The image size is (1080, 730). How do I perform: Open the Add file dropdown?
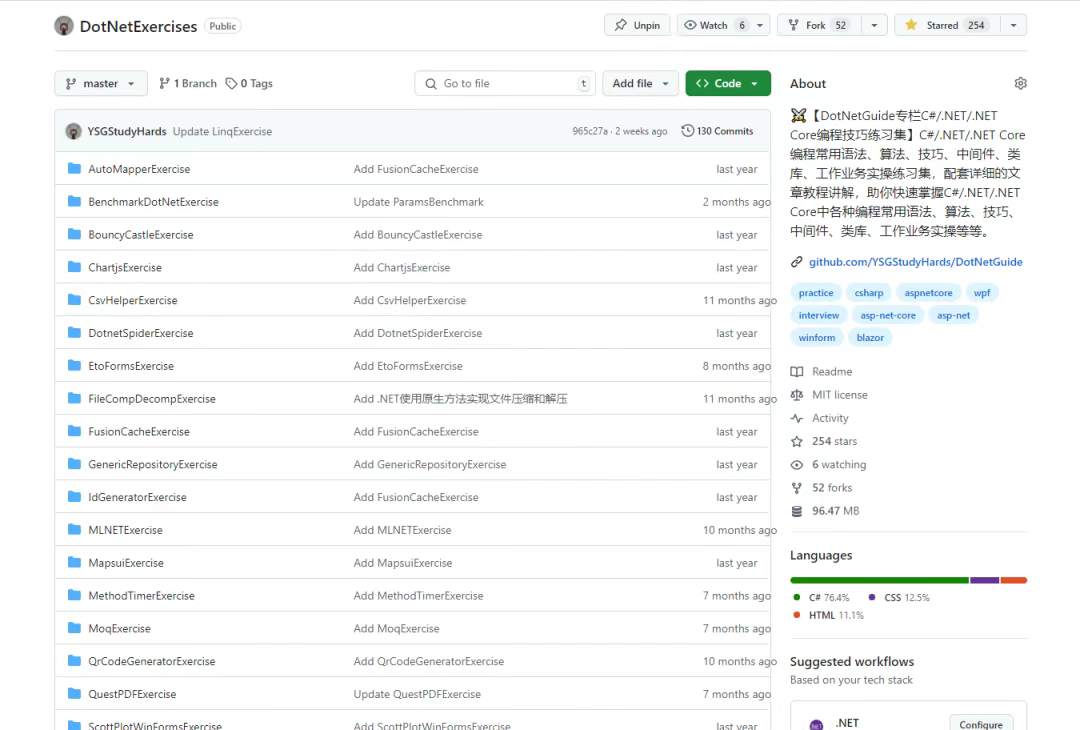click(x=640, y=84)
